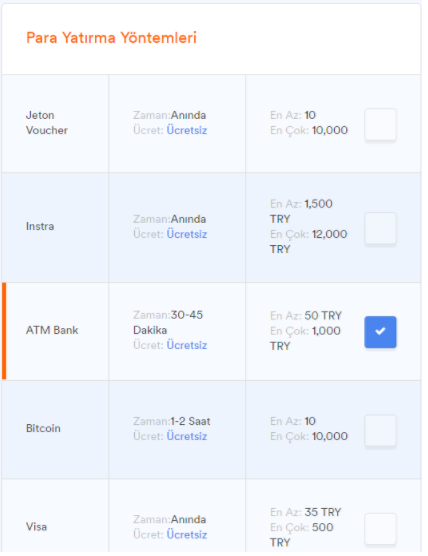Click the Para Yatırma Yöntemleri heading

[111, 38]
